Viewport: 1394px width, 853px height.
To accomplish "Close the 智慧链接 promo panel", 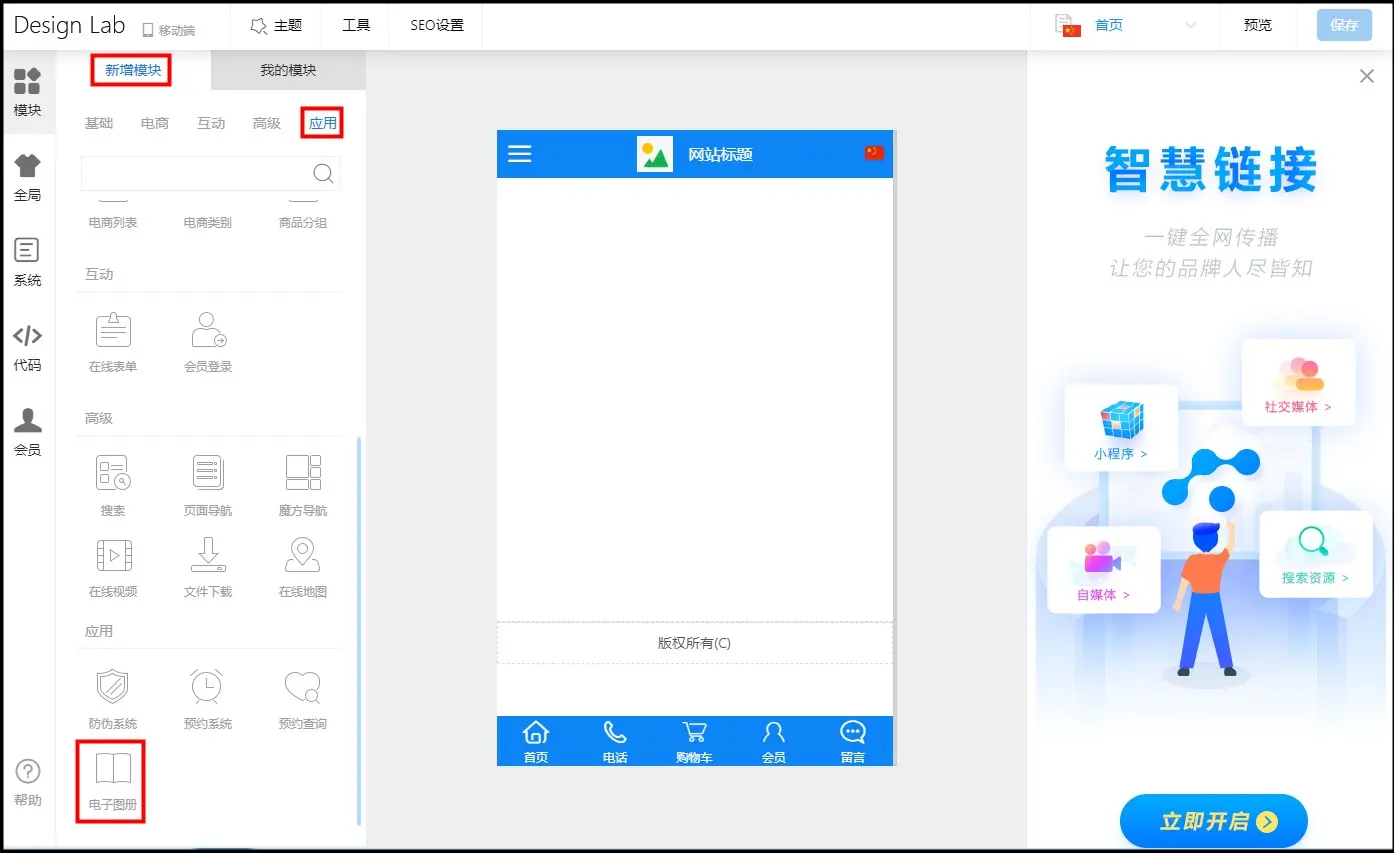I will [x=1367, y=76].
